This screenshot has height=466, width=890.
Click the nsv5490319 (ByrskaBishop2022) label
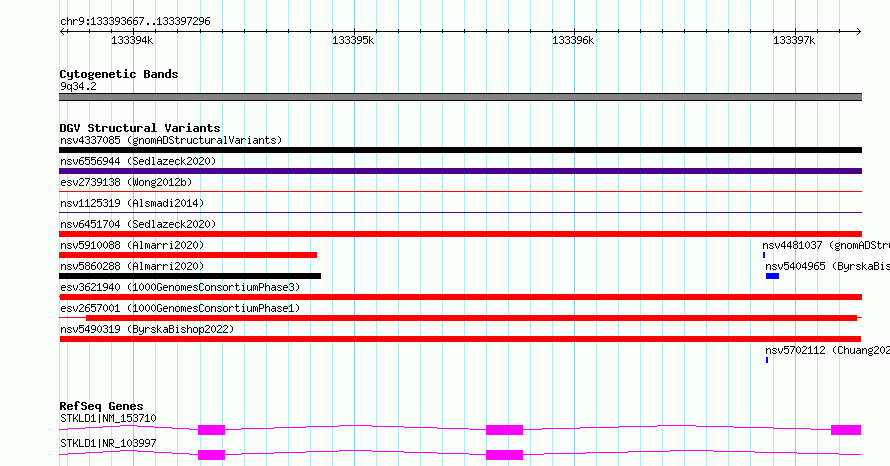pyautogui.click(x=147, y=329)
